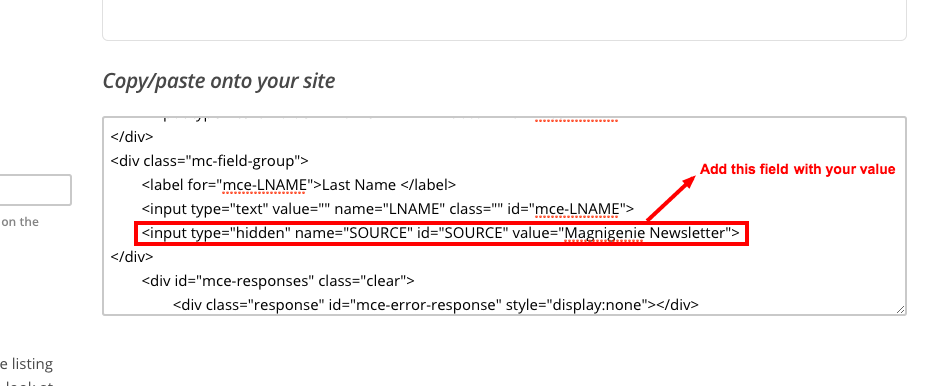Click the partial input field at left edge
935x386 pixels.
pyautogui.click(x=35, y=190)
